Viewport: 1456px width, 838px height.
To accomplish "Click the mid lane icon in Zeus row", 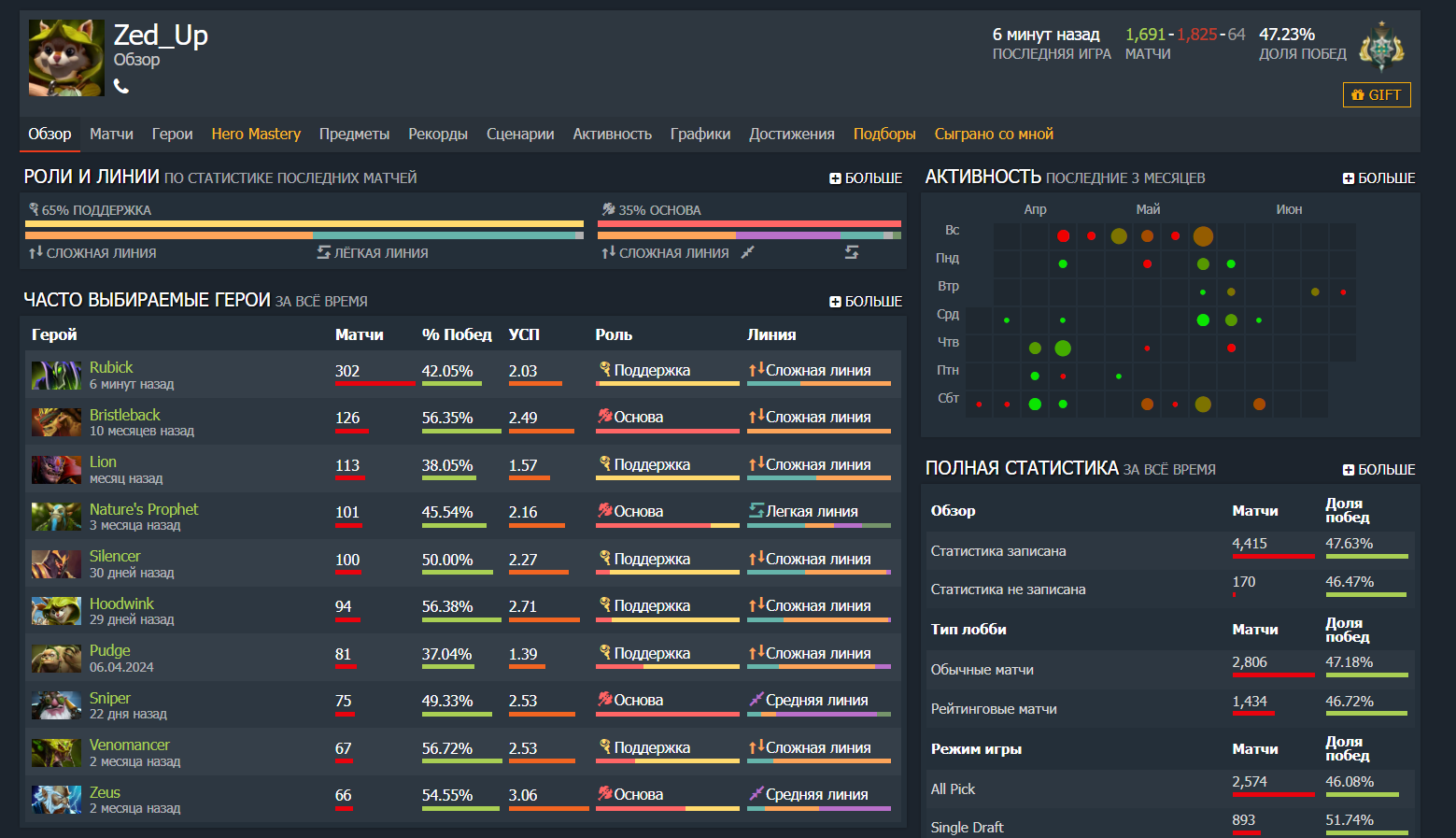I will click(x=756, y=793).
